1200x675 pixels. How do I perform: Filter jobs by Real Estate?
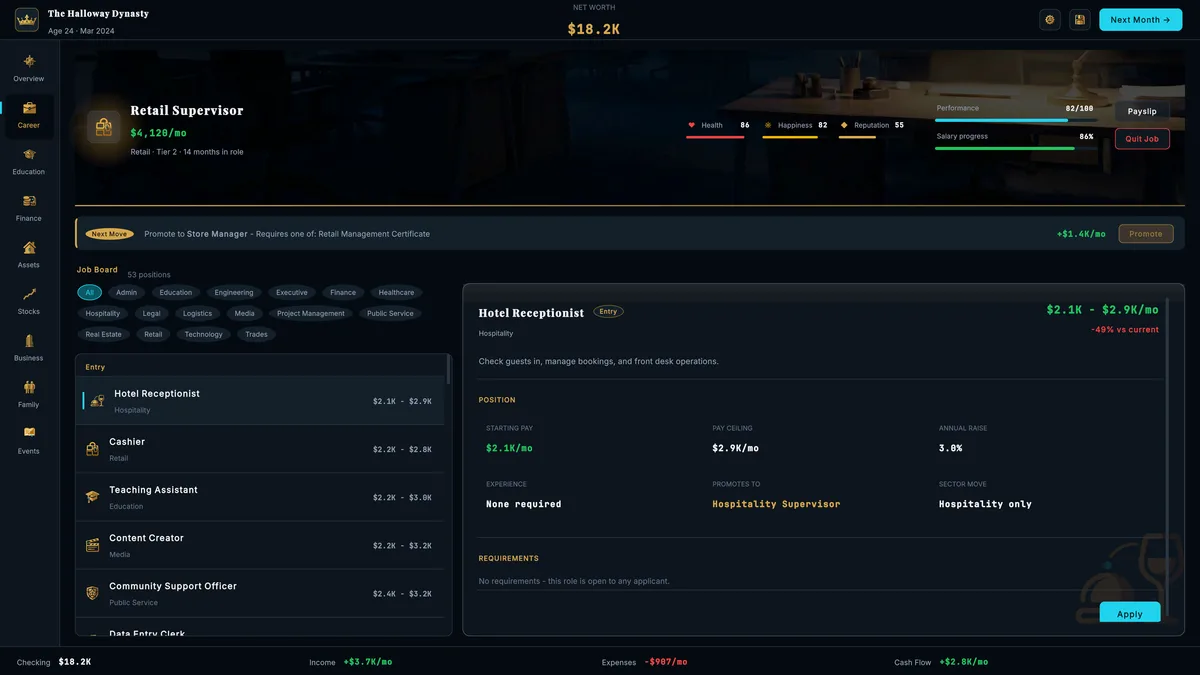tap(103, 334)
